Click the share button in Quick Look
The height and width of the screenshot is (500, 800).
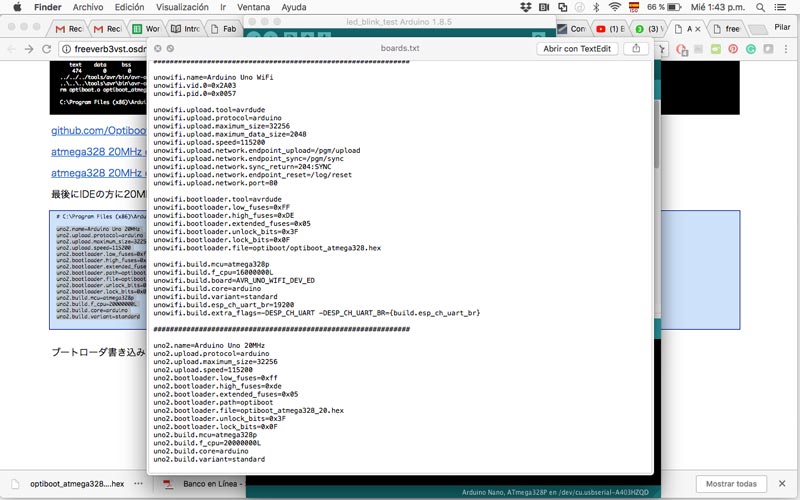pyautogui.click(x=636, y=48)
